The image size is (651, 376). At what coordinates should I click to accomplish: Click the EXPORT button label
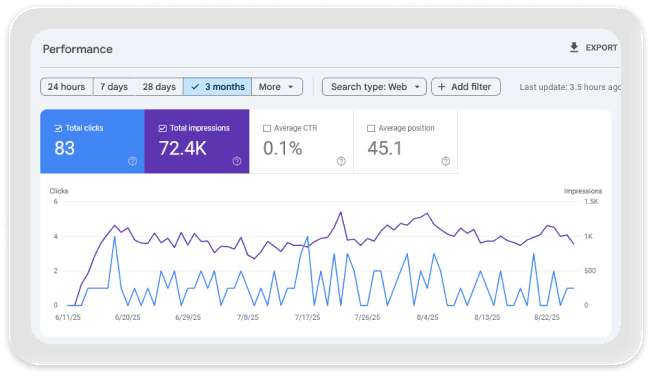pyautogui.click(x=601, y=48)
